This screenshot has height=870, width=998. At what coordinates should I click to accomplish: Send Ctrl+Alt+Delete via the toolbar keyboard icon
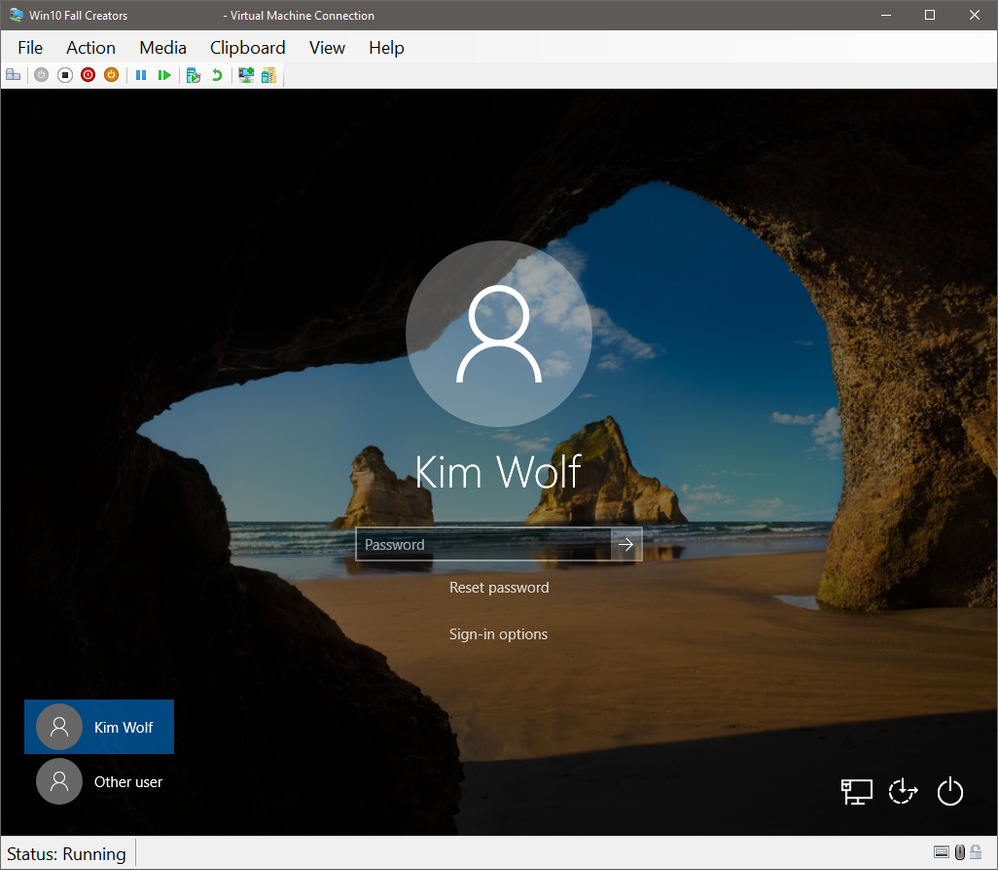[x=13, y=75]
